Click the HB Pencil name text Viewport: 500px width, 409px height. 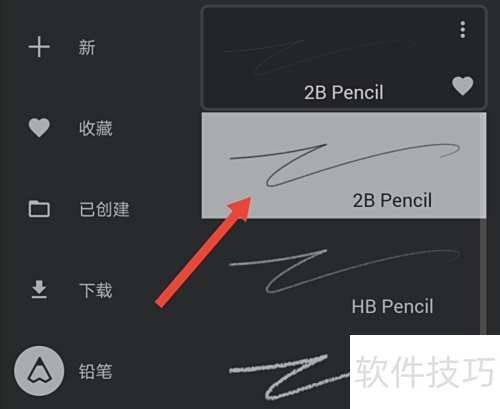point(392,307)
